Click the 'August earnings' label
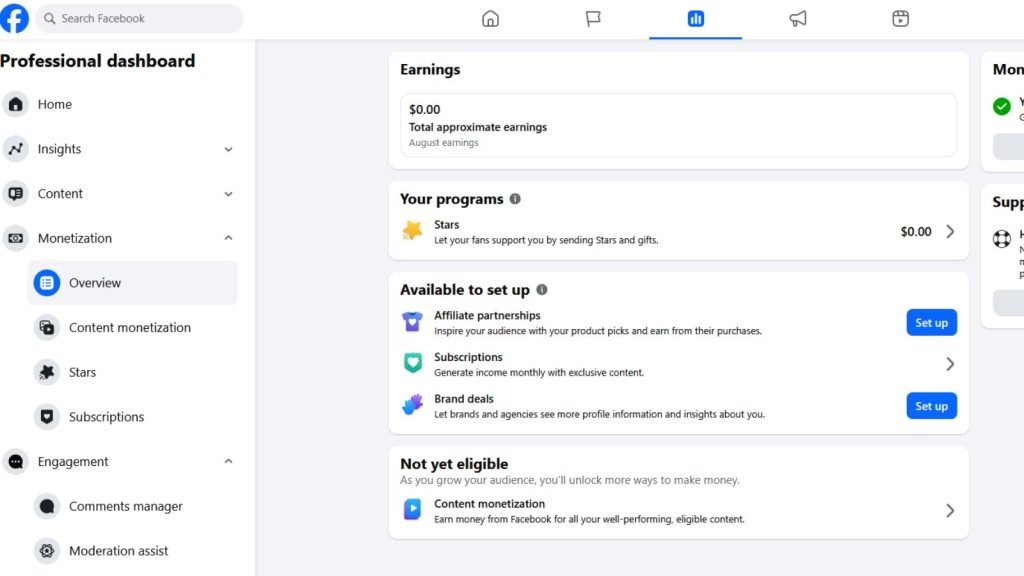Image resolution: width=1024 pixels, height=576 pixels. point(443,142)
